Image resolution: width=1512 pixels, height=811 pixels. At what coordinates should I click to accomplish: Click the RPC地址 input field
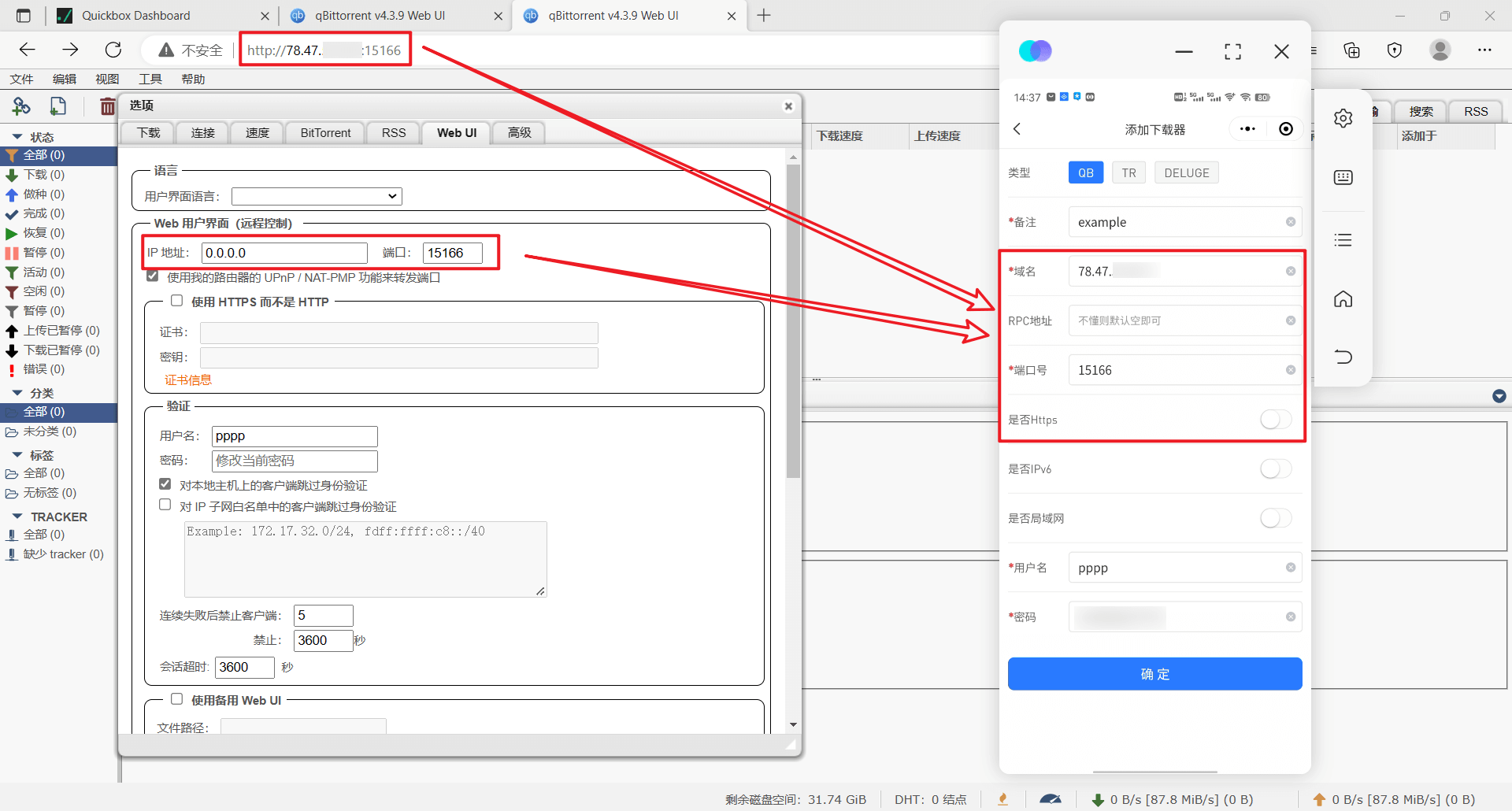point(1185,320)
